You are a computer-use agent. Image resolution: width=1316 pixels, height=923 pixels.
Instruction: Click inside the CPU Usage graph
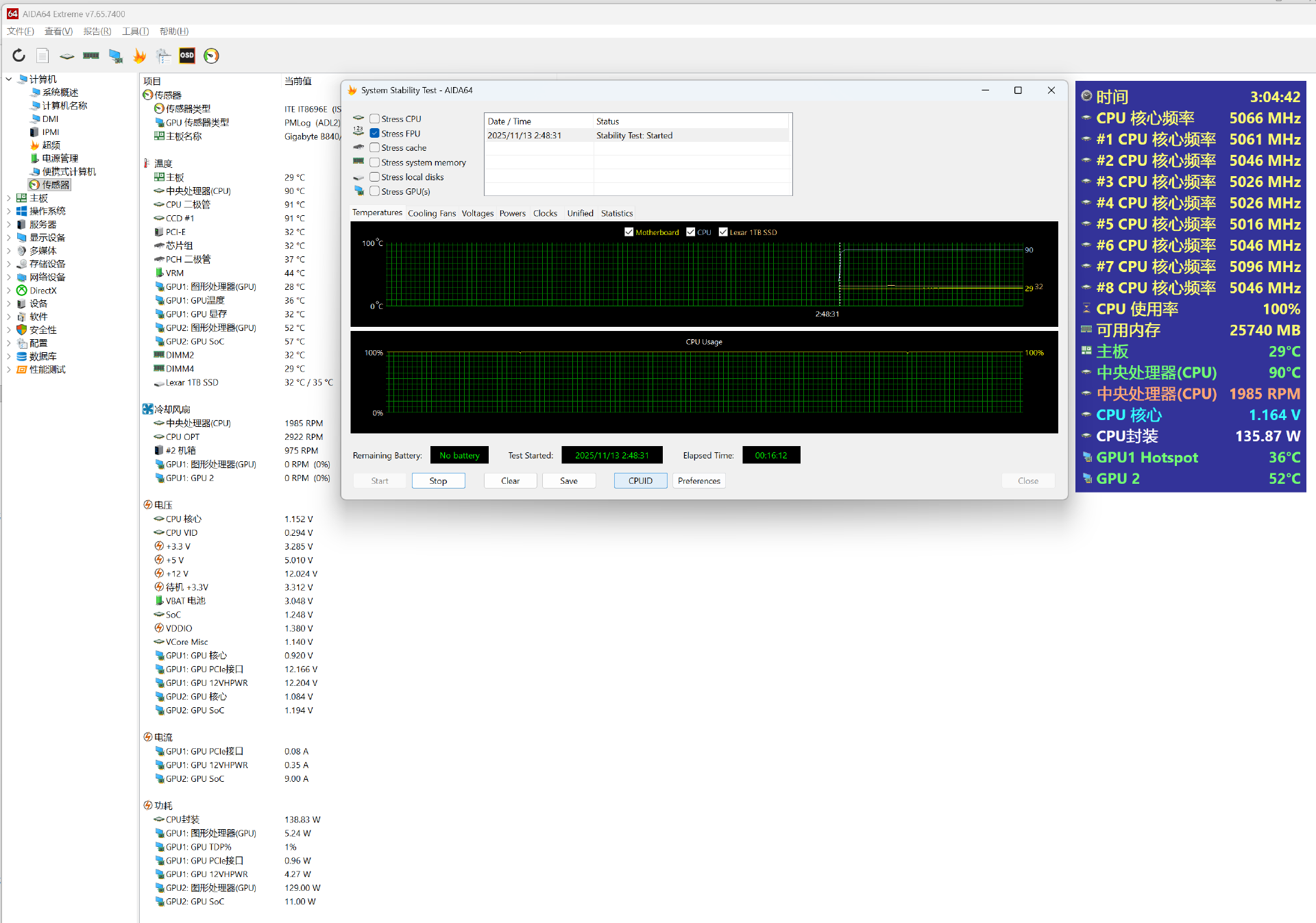(x=703, y=384)
